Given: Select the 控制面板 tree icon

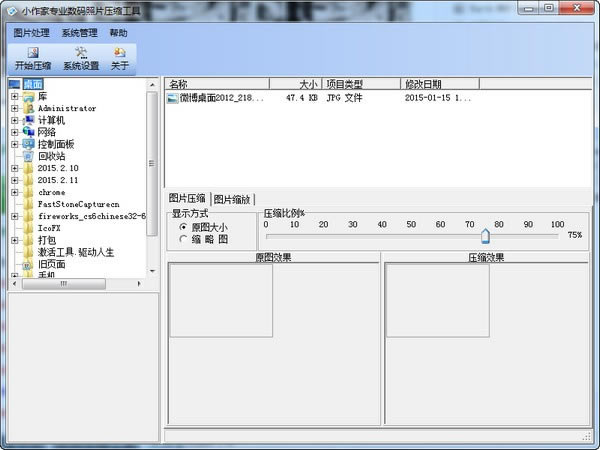Looking at the screenshot, I should [28, 144].
